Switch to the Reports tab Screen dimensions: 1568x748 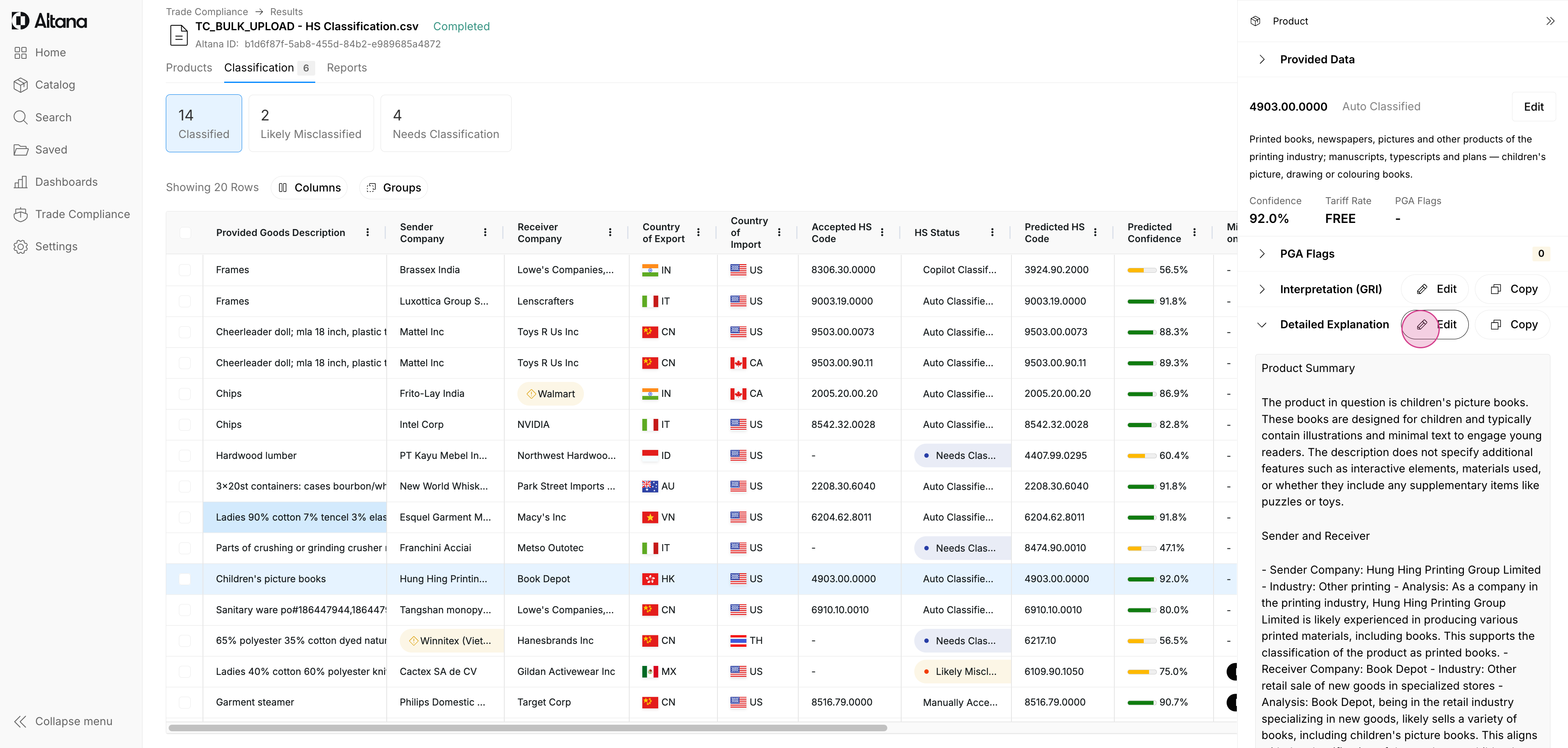[x=346, y=67]
